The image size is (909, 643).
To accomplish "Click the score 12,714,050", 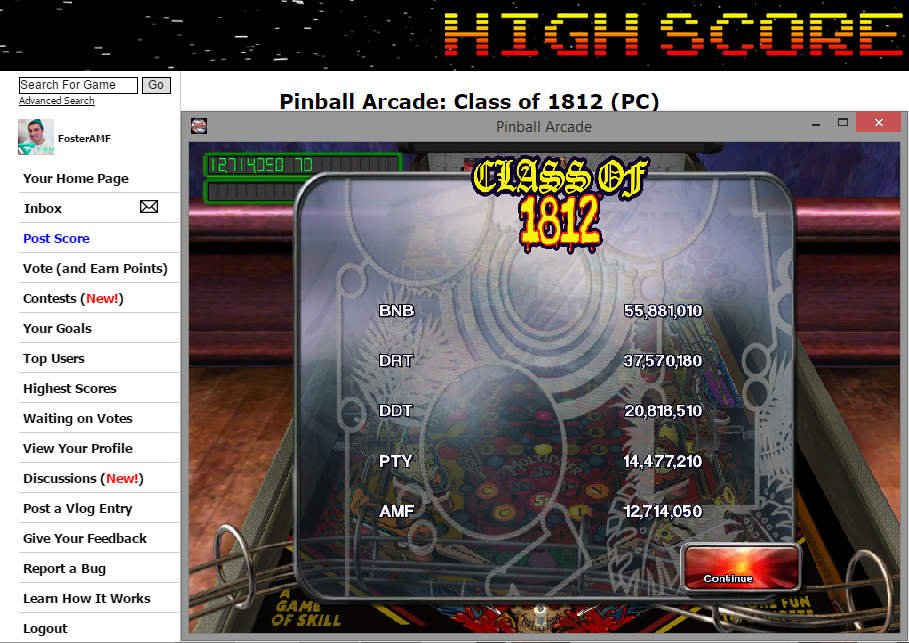I will point(663,511).
